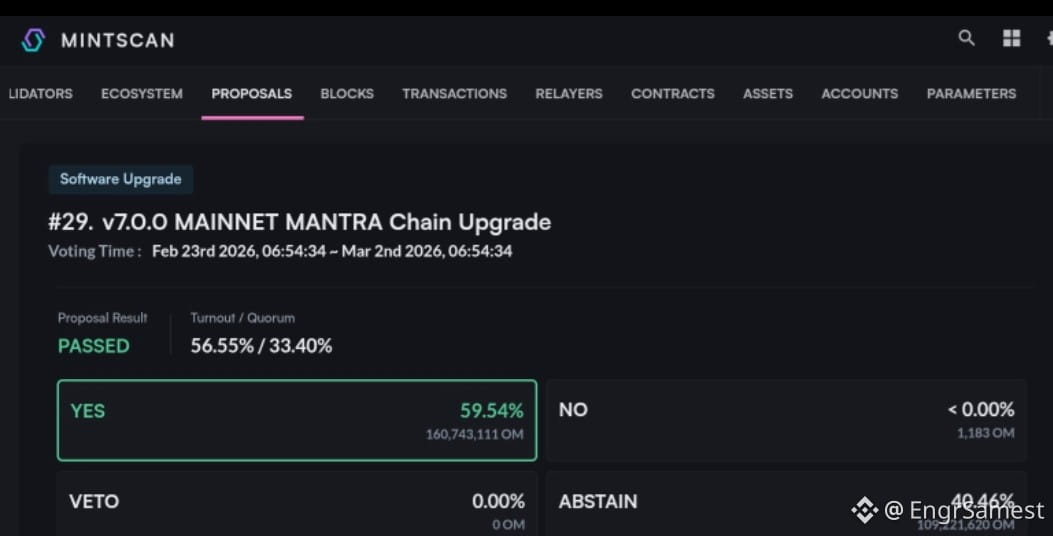
Task: Click the VETO vote result box
Action: coord(297,503)
